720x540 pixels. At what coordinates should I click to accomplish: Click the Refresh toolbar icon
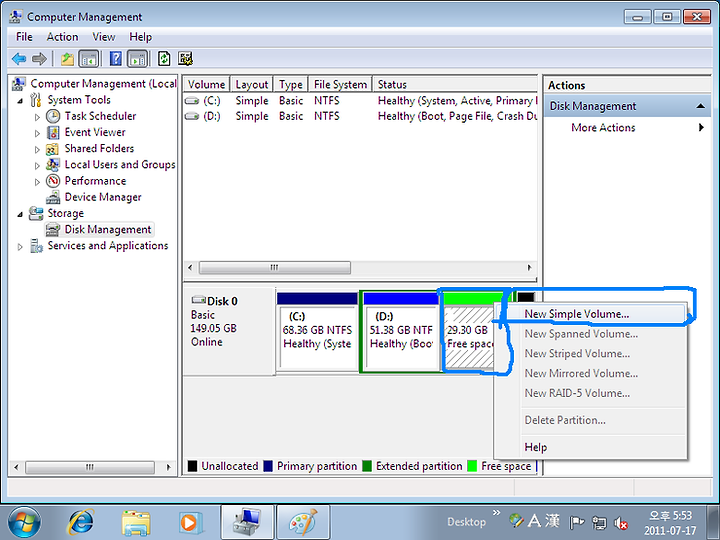click(x=164, y=59)
